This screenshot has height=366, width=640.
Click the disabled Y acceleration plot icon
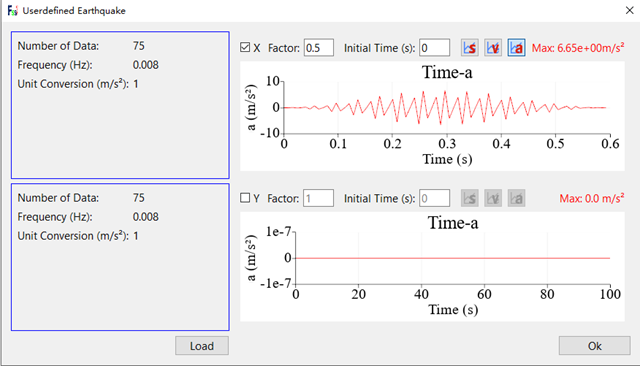click(x=516, y=198)
